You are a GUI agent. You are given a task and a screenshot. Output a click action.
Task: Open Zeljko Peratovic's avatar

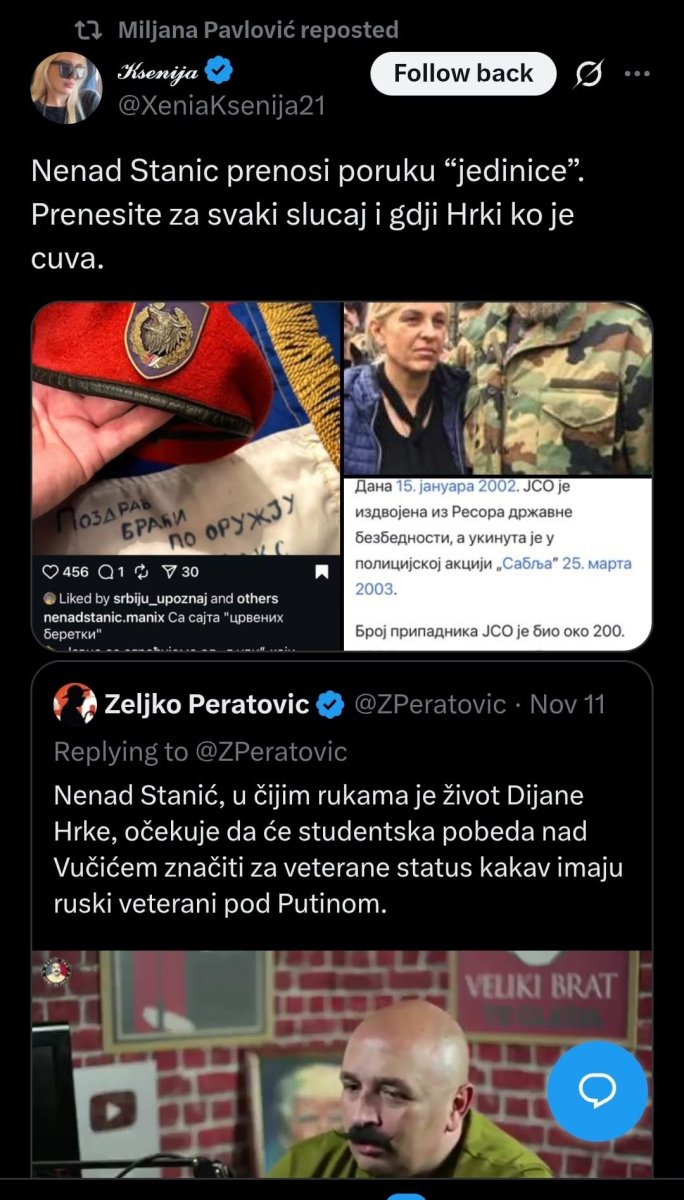(x=75, y=704)
